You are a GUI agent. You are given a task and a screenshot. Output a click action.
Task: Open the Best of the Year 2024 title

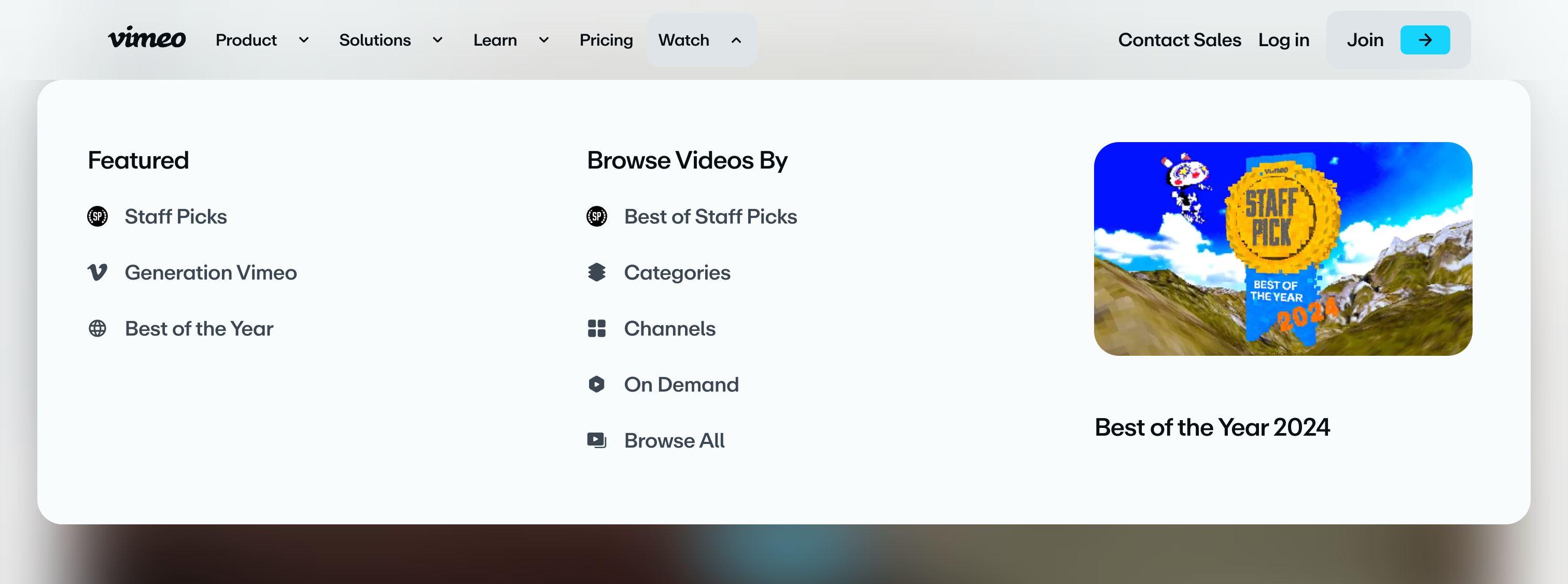tap(1212, 427)
